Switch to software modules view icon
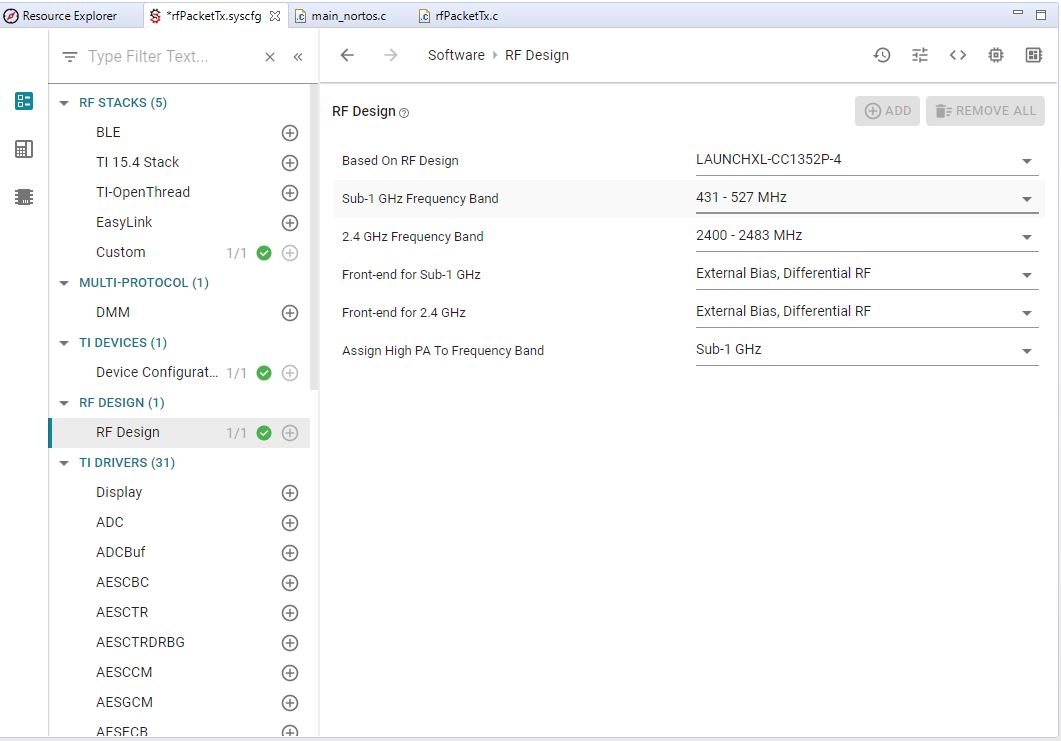Viewport: 1061px width, 741px height. [24, 101]
